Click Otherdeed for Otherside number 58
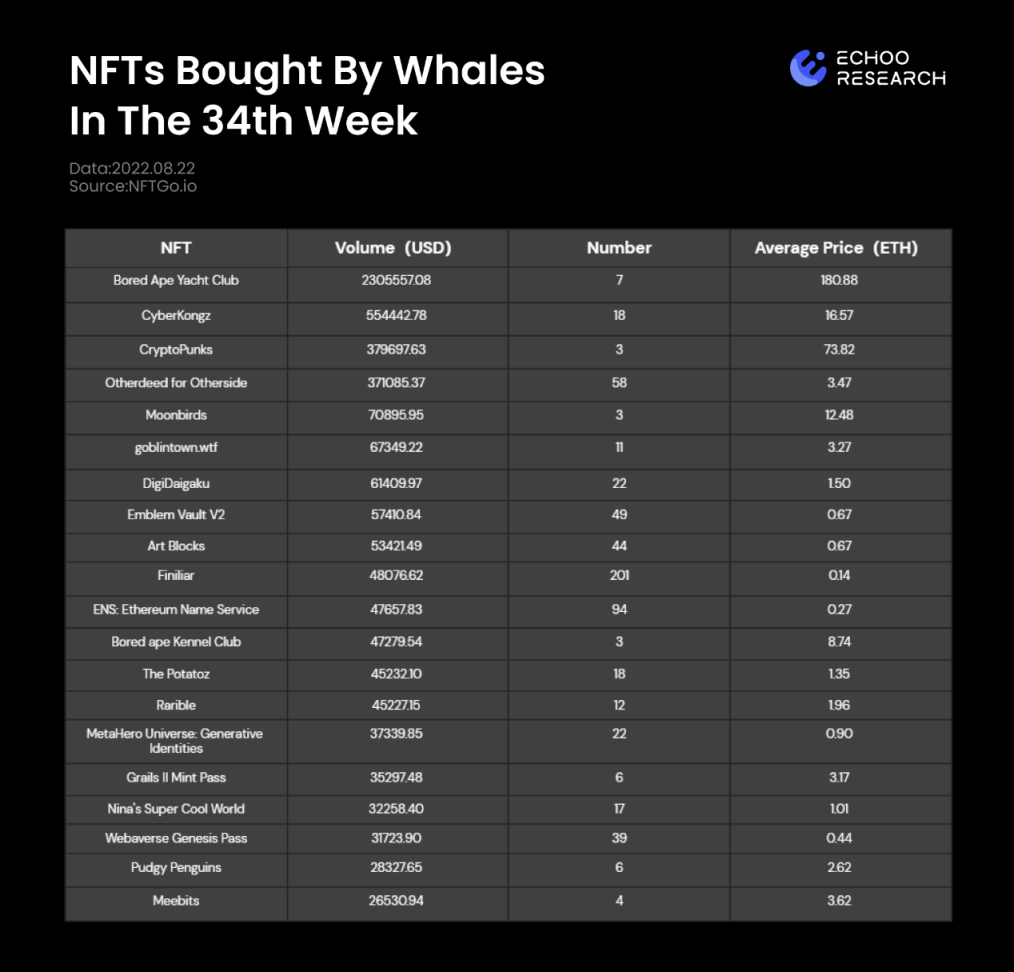Viewport: 1014px width, 972px height. pyautogui.click(x=619, y=383)
